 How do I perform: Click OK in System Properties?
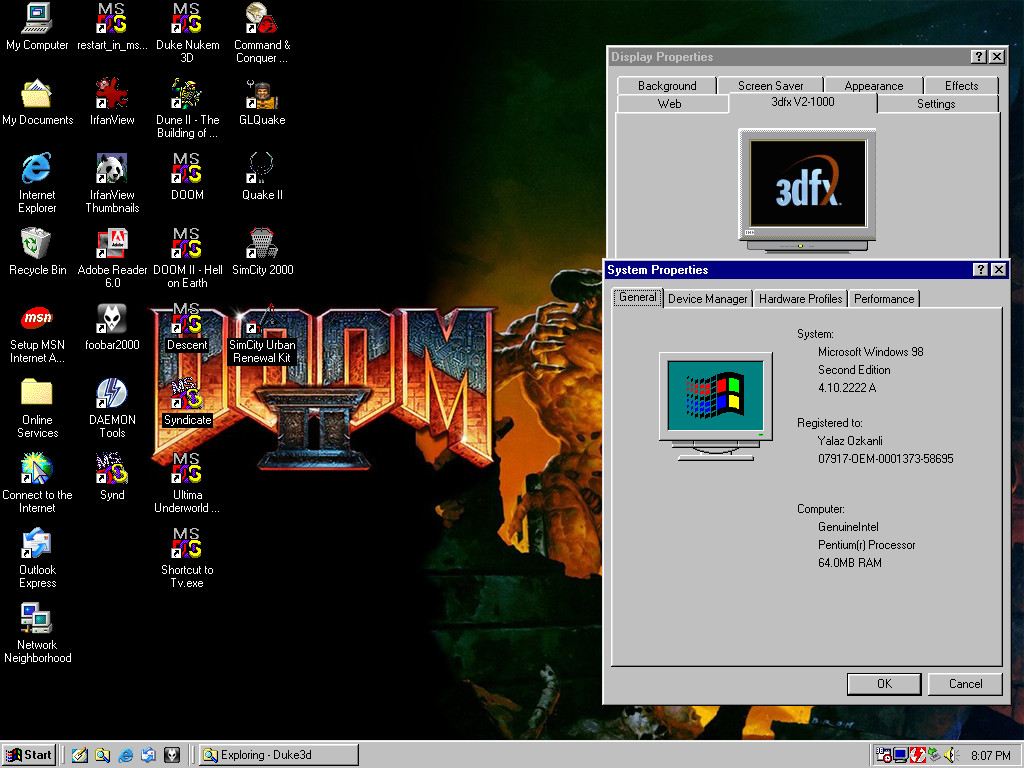pyautogui.click(x=884, y=684)
